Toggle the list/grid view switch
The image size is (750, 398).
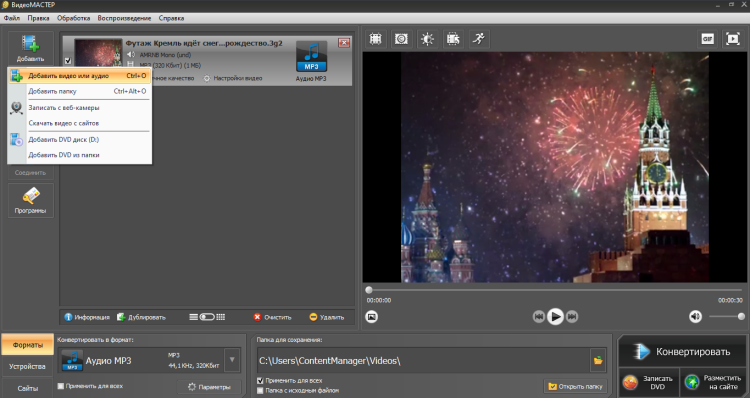[x=207, y=317]
